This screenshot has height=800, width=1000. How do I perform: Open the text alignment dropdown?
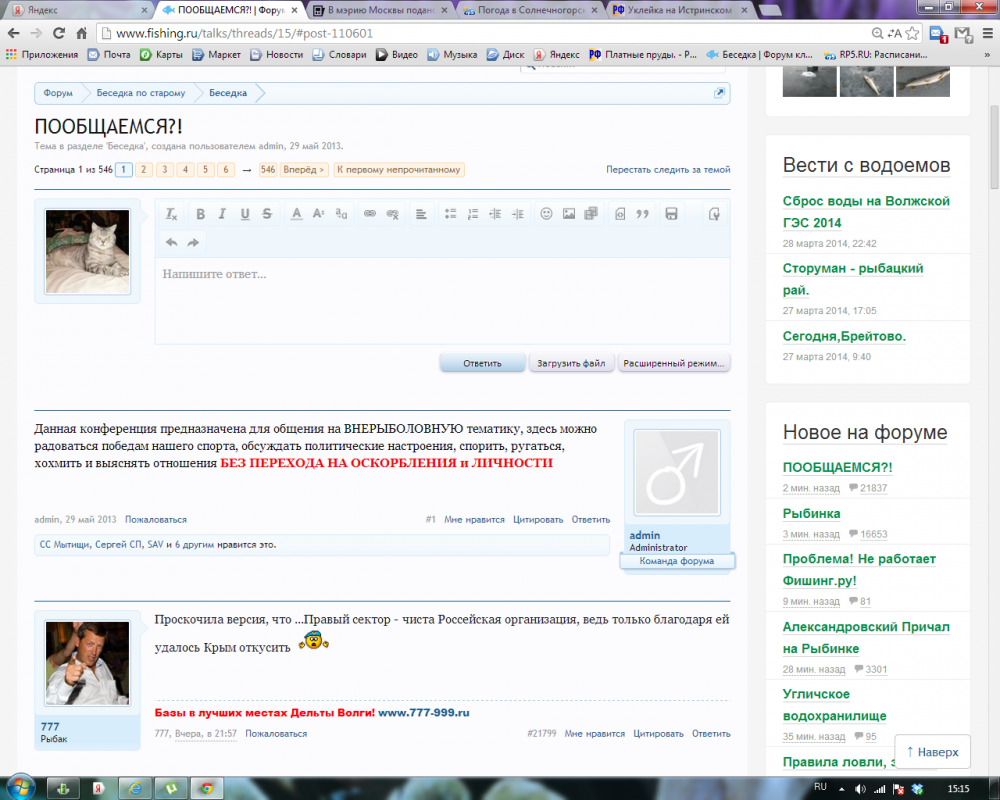tap(421, 214)
